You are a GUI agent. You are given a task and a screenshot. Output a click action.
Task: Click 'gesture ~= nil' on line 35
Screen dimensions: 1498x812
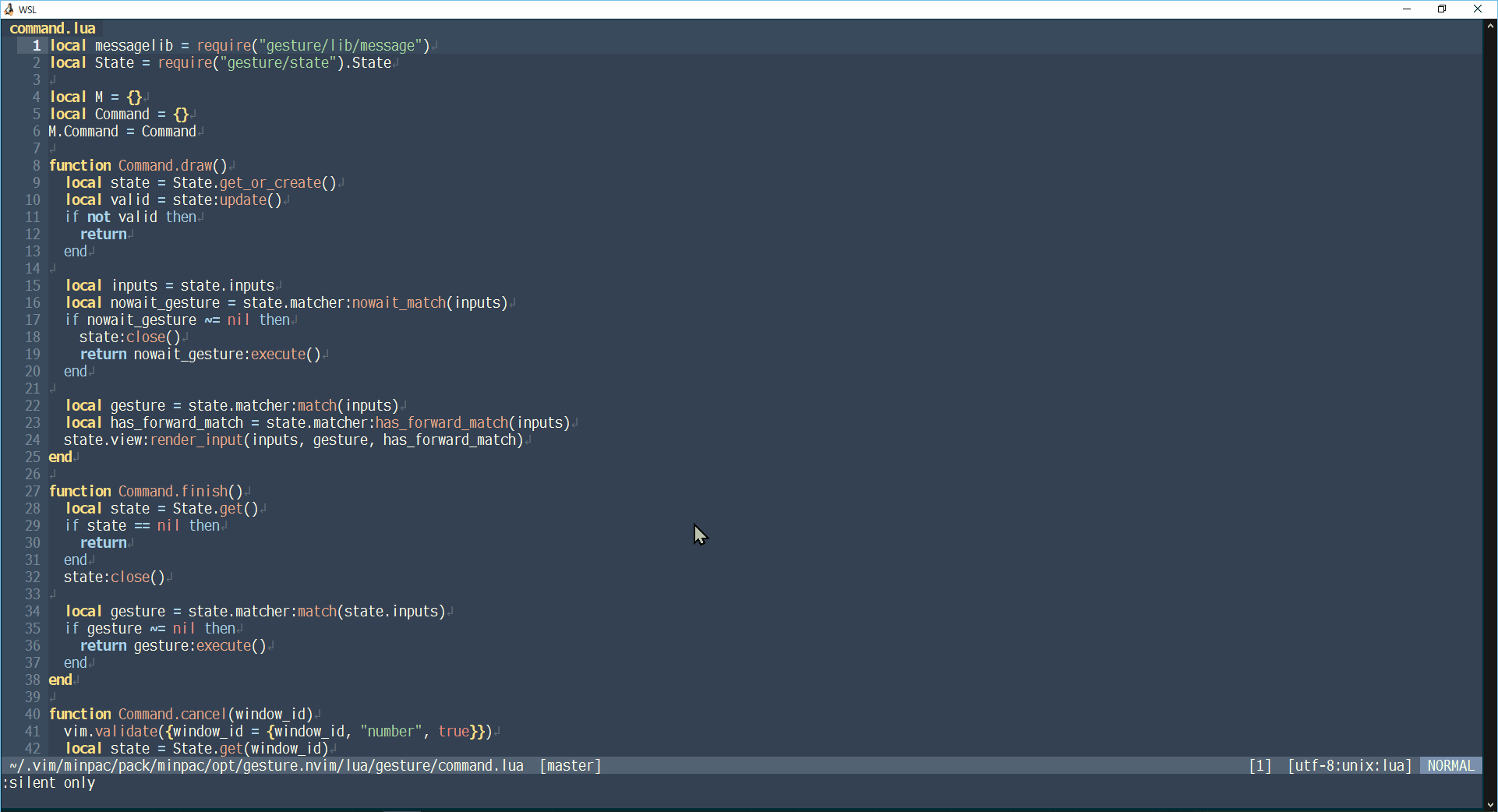tap(142, 629)
